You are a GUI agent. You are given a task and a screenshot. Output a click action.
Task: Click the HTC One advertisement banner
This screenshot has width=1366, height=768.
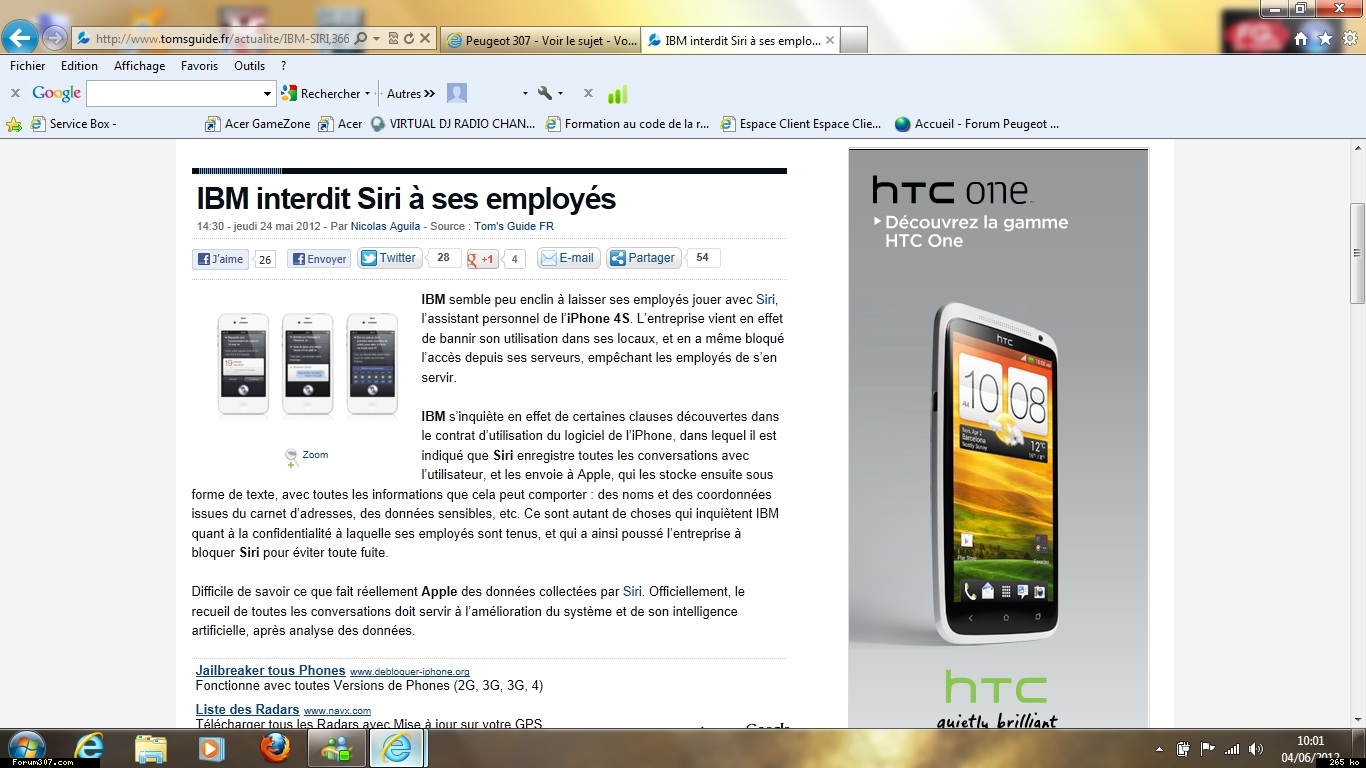click(998, 438)
